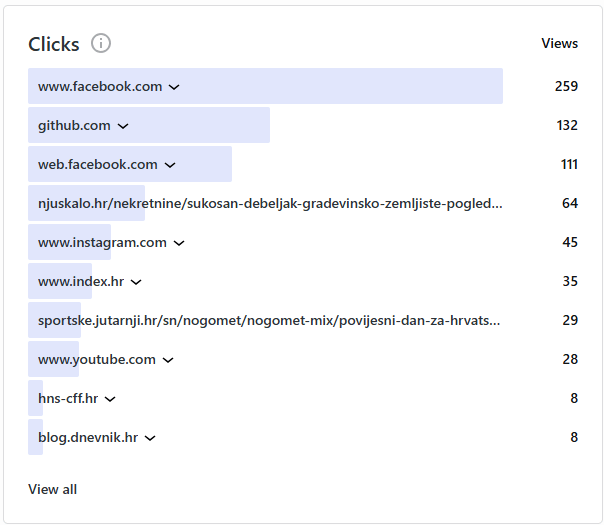The width and height of the screenshot is (604, 525).
Task: Click the 259 views count
Action: [566, 87]
